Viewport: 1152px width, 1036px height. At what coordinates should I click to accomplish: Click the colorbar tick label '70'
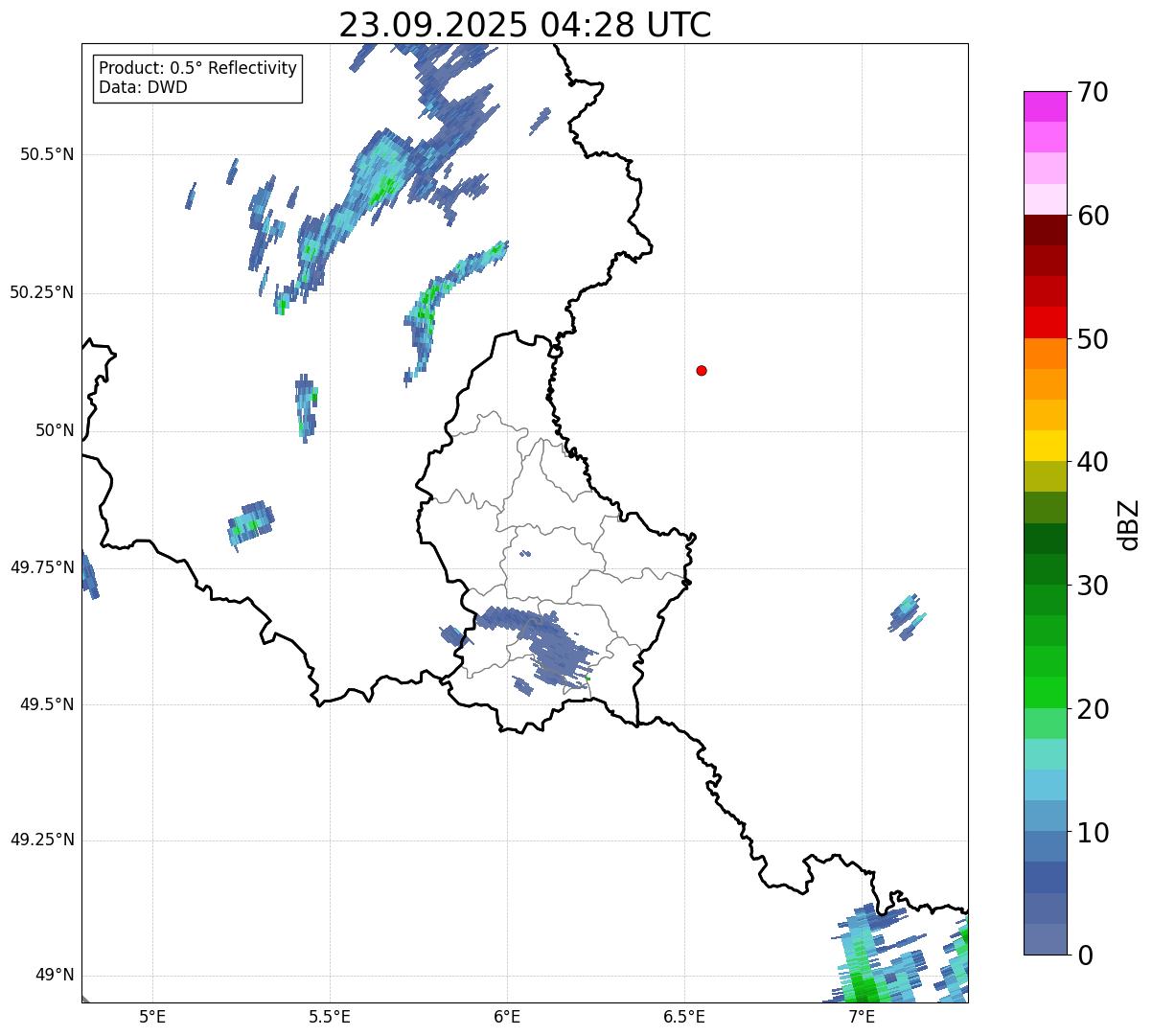pyautogui.click(x=1093, y=92)
